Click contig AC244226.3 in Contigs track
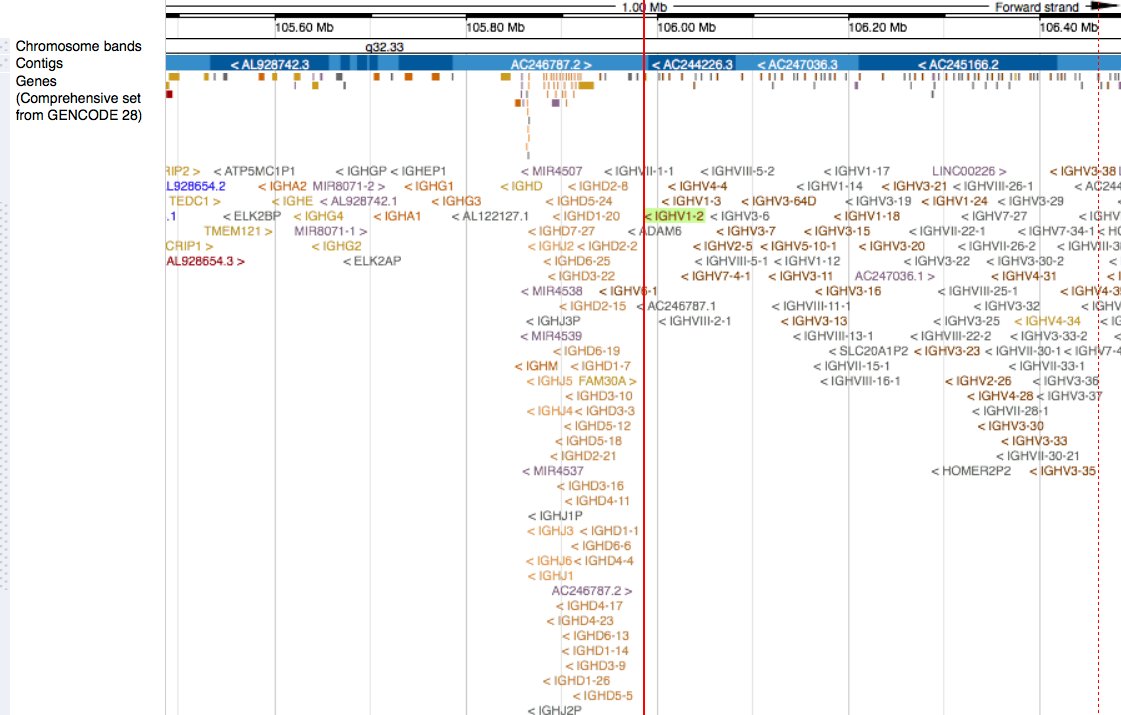The height and width of the screenshot is (715, 1121). click(692, 64)
